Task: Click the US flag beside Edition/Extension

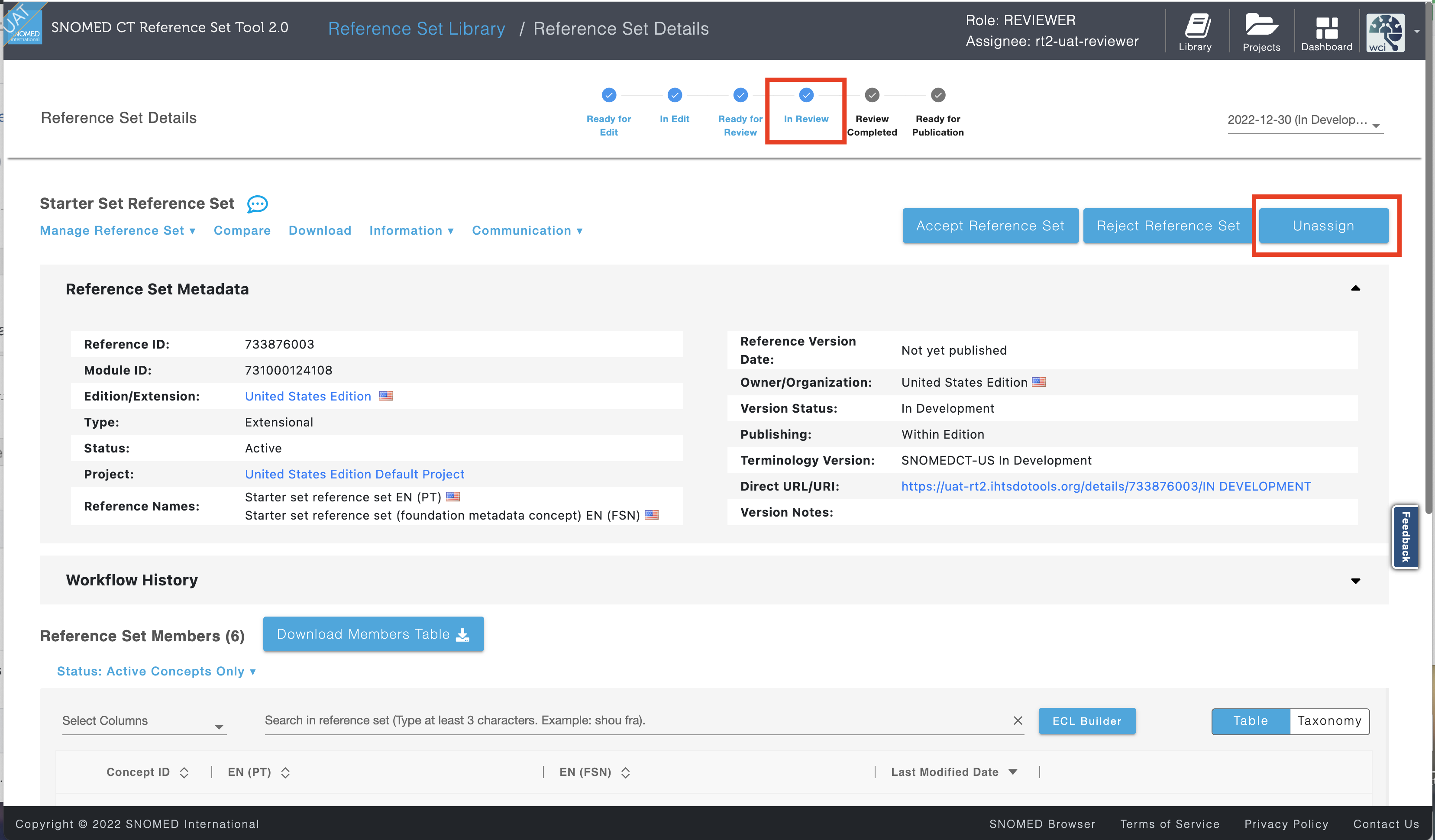Action: [x=386, y=396]
